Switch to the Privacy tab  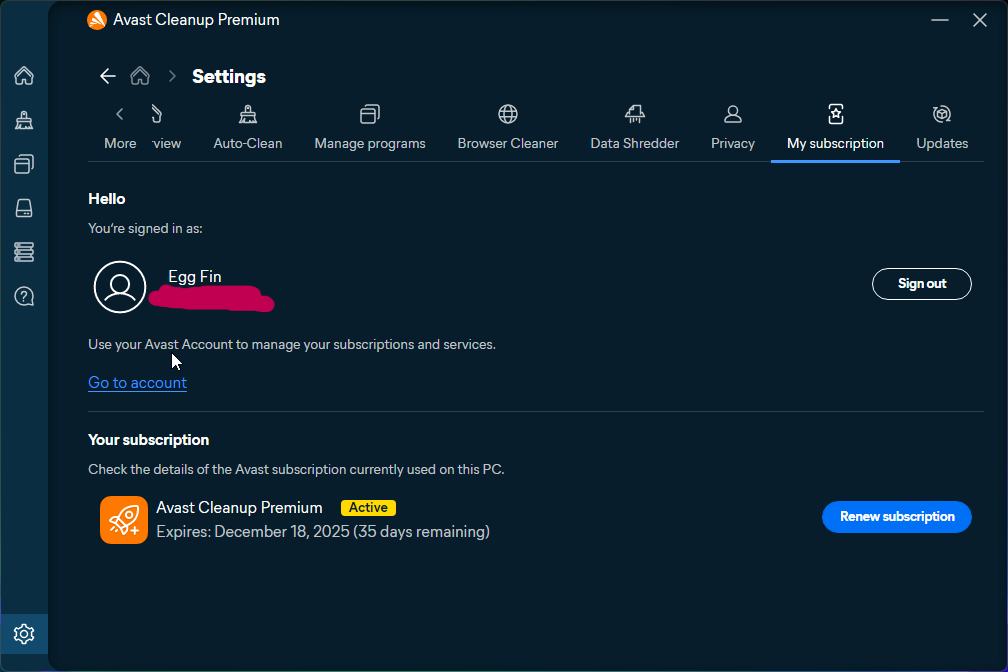click(x=733, y=128)
